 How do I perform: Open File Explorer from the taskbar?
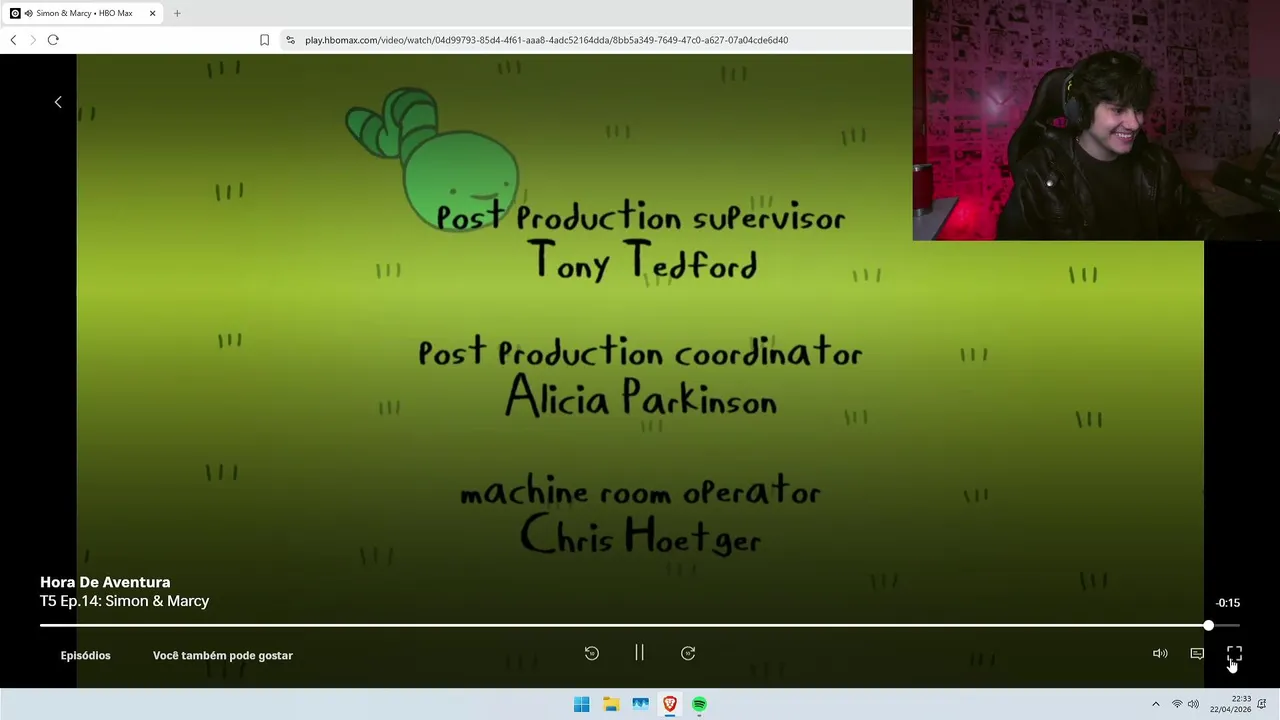tap(611, 704)
